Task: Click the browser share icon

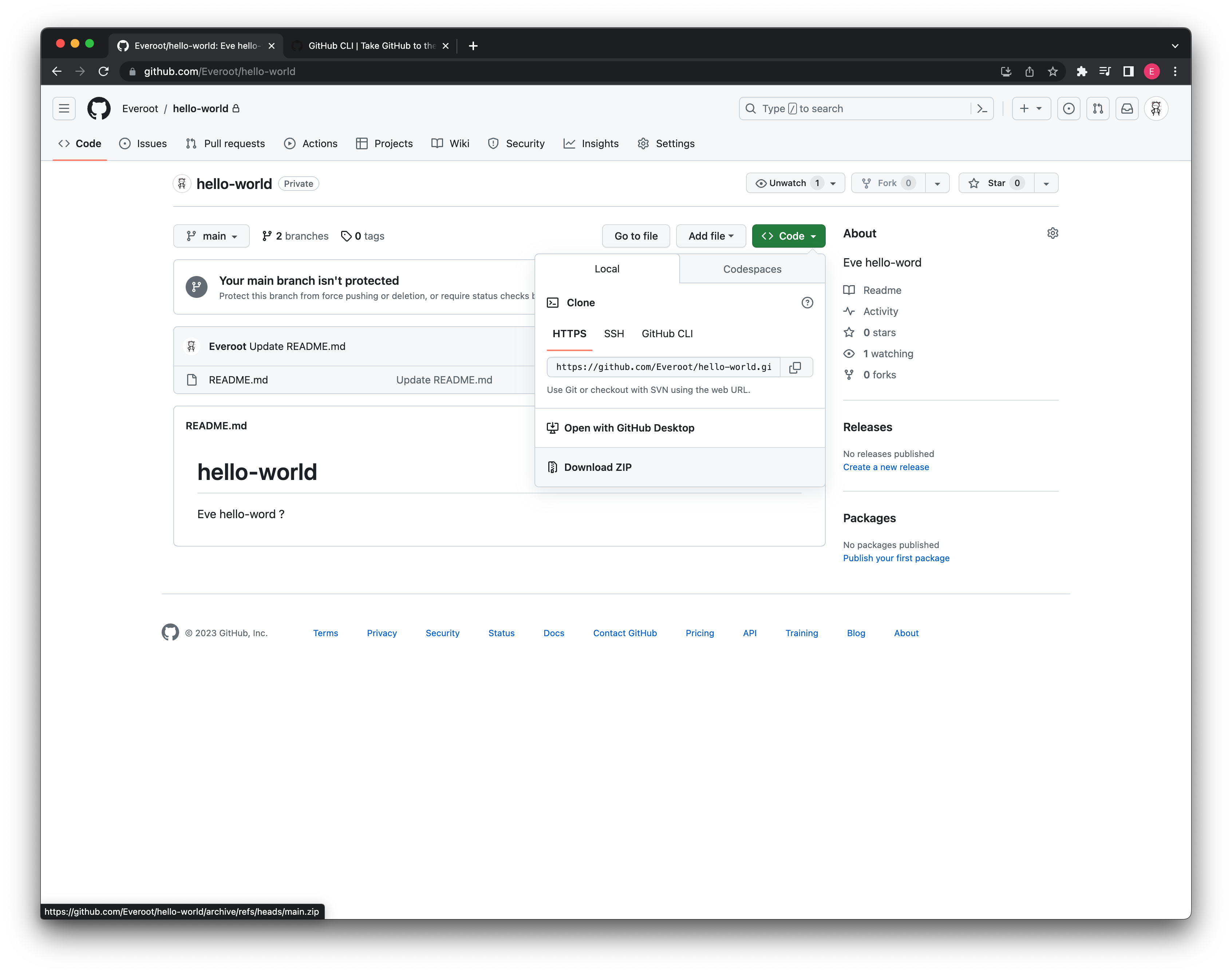Action: point(1028,71)
